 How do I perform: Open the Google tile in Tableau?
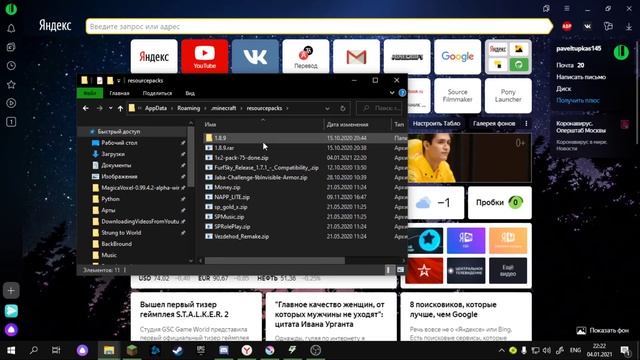click(458, 56)
